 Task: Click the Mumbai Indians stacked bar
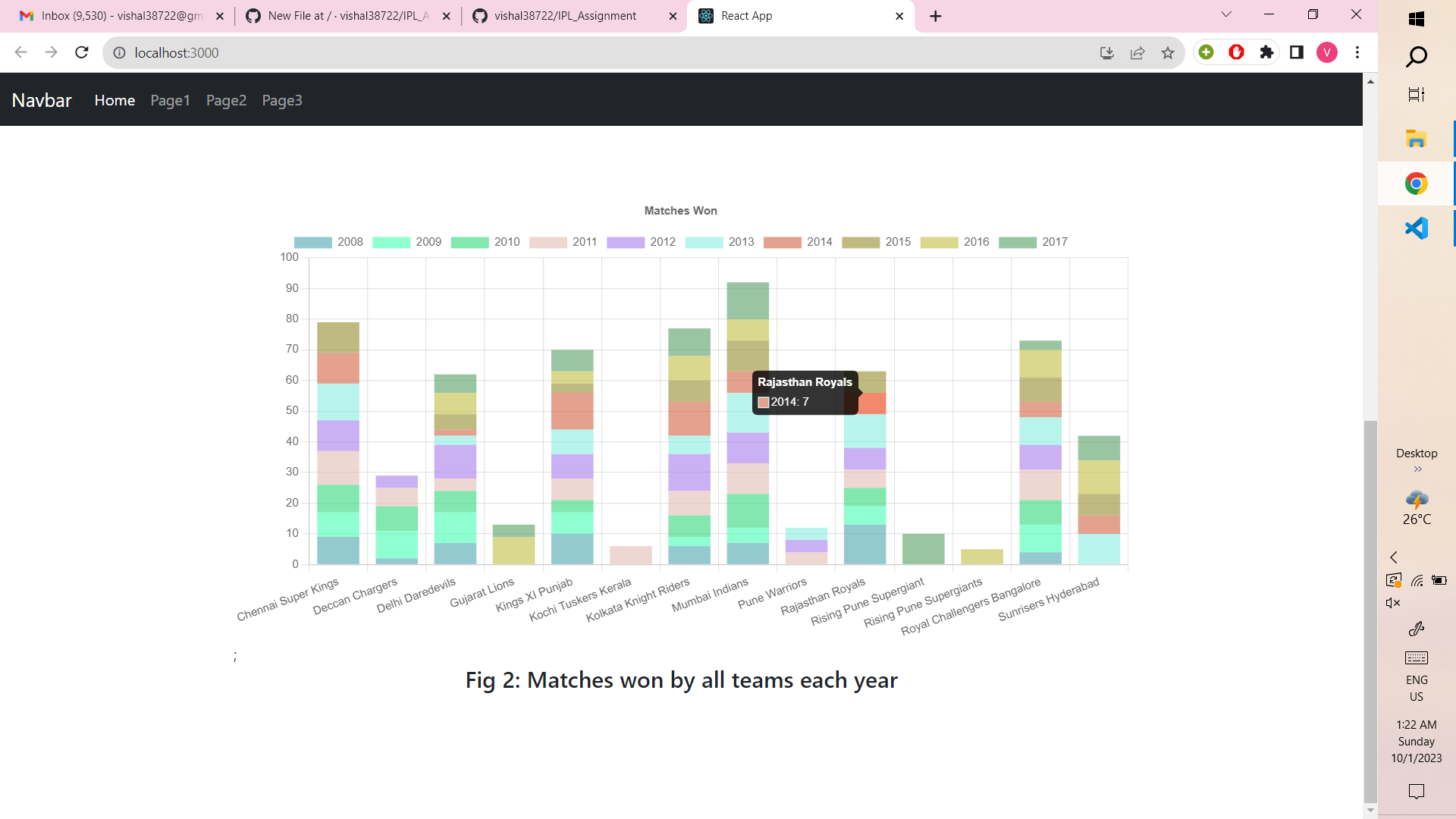click(x=748, y=423)
